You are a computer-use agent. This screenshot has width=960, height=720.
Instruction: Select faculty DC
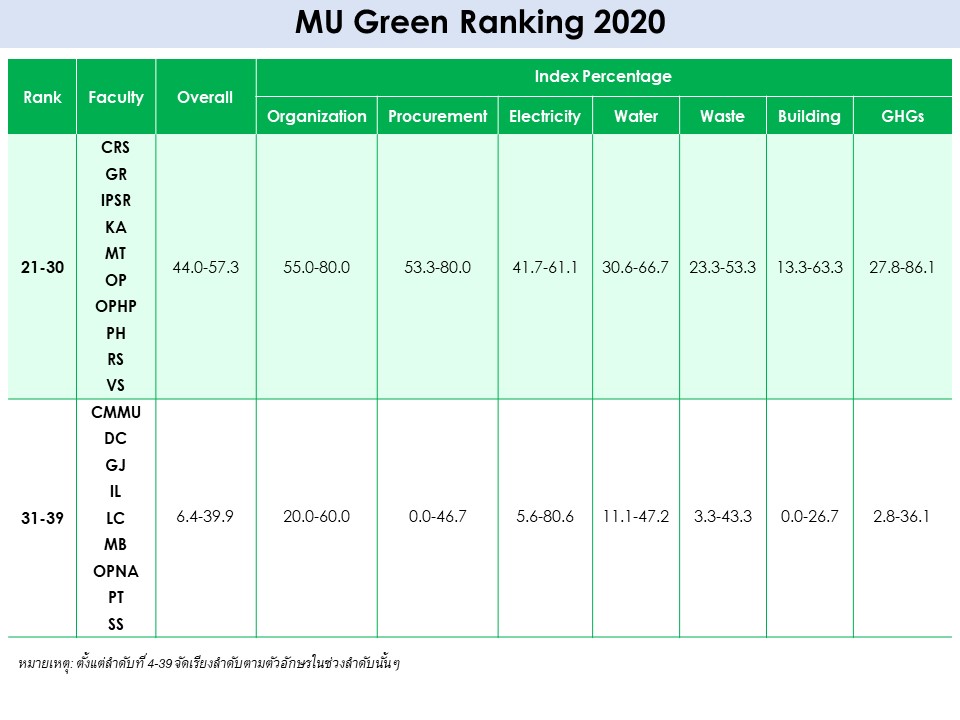tap(116, 438)
